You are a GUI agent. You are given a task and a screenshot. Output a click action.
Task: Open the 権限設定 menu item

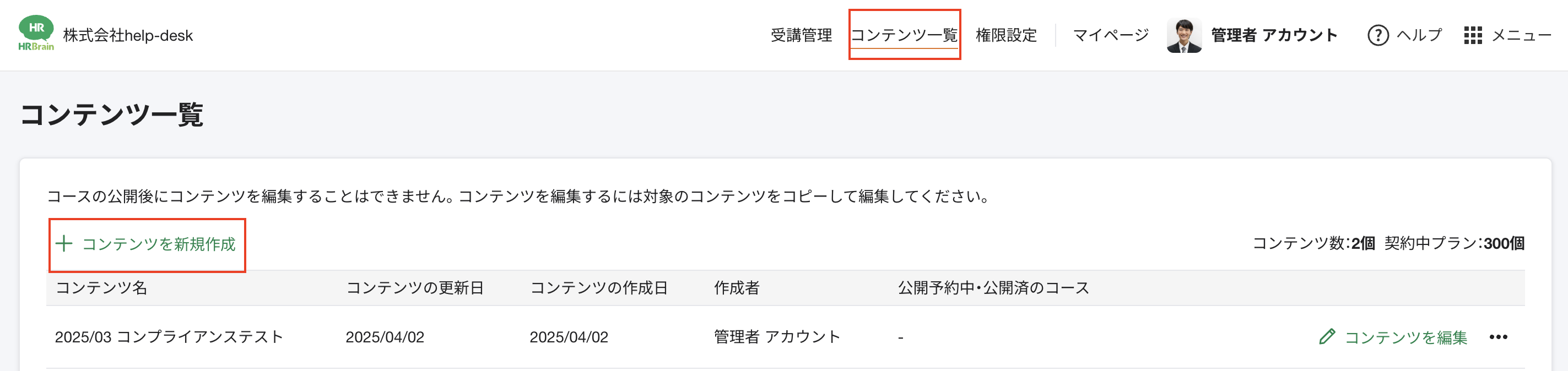click(1005, 35)
